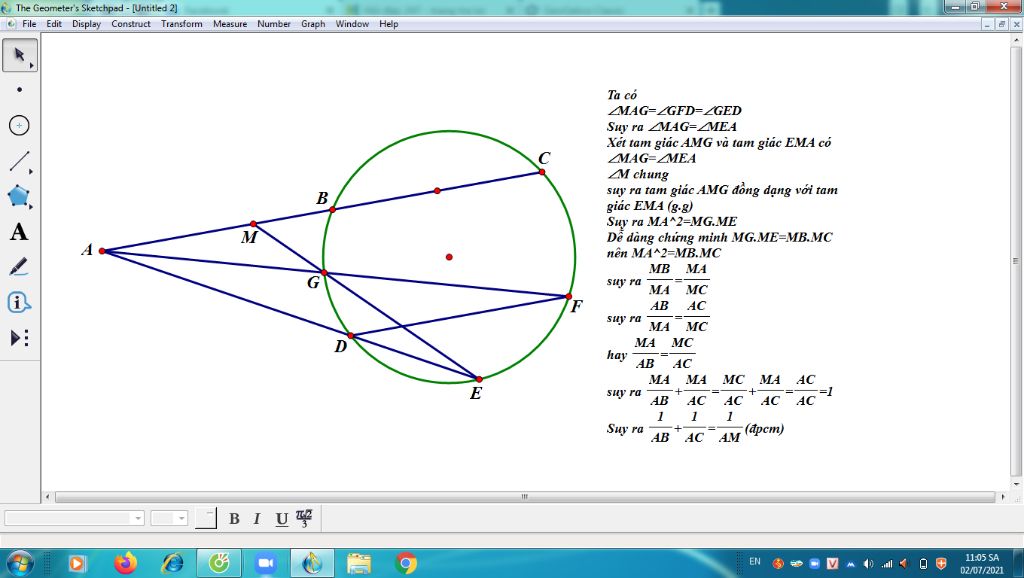
Task: Open the Graph menu
Action: coord(313,24)
